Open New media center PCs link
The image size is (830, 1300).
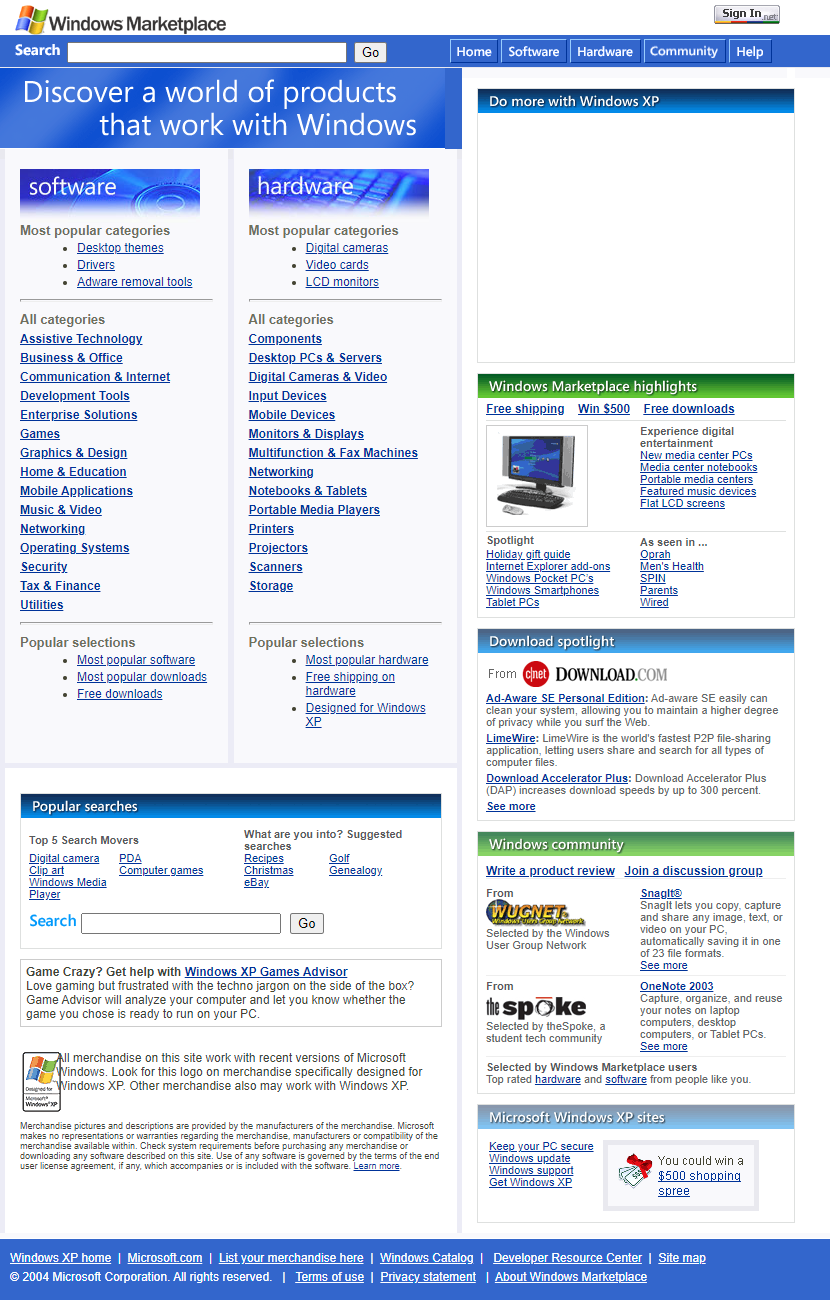pos(696,455)
